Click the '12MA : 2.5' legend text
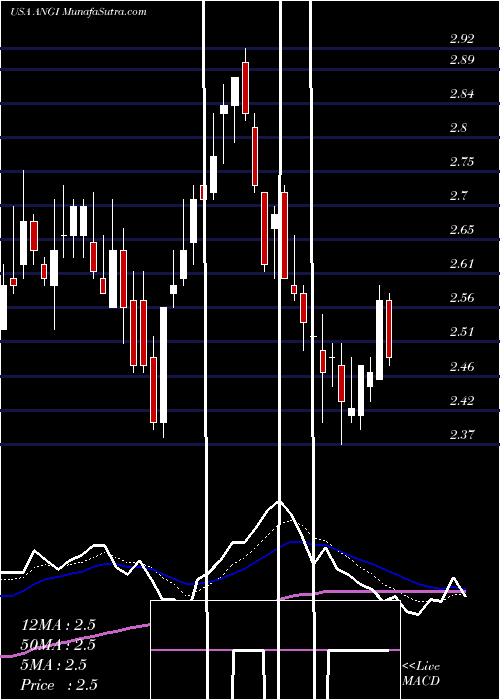This screenshot has height=700, width=500. 58,625
